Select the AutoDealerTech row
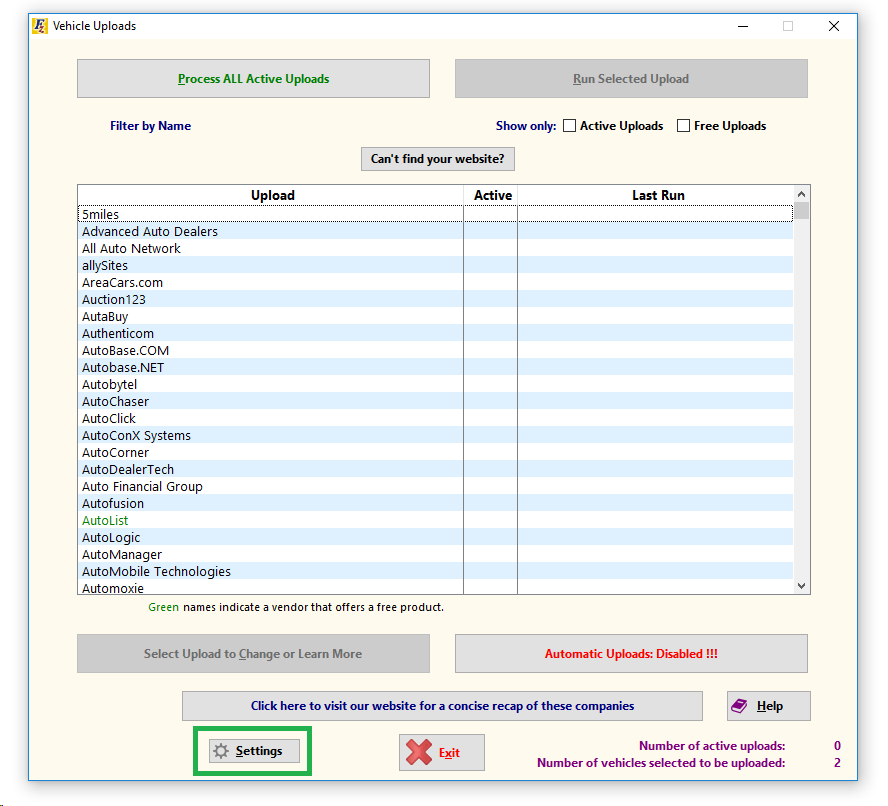Screen dimensions: 888x806 (436, 469)
